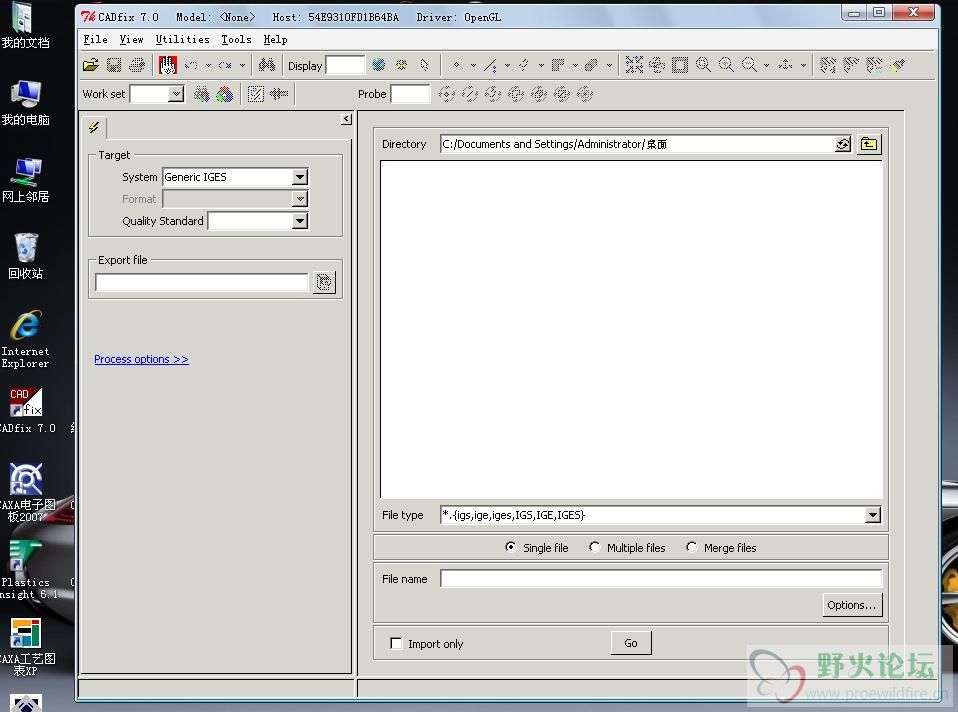This screenshot has width=958, height=712.
Task: Click the Go button
Action: click(x=631, y=643)
